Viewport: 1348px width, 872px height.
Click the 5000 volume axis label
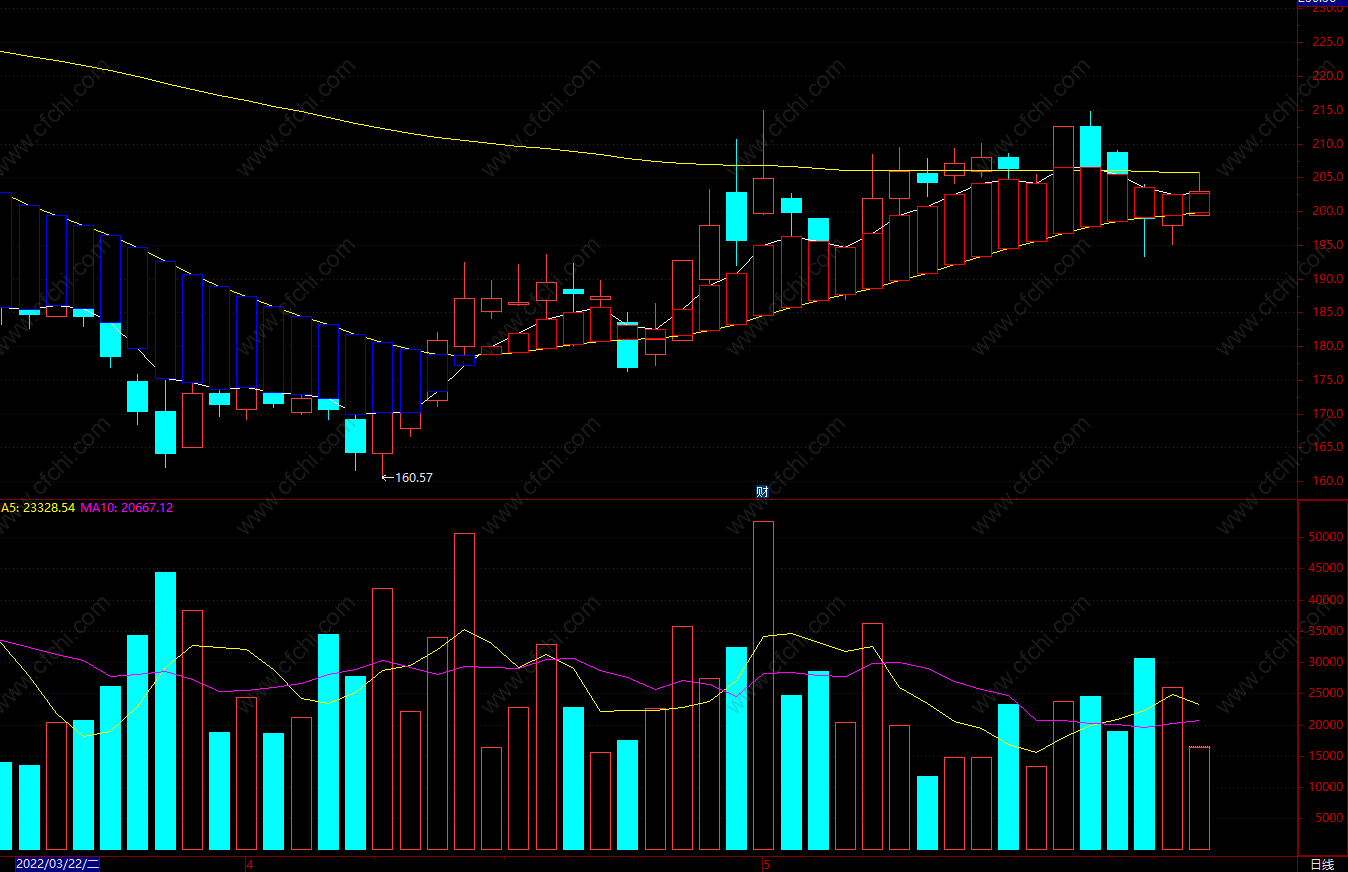click(x=1327, y=818)
